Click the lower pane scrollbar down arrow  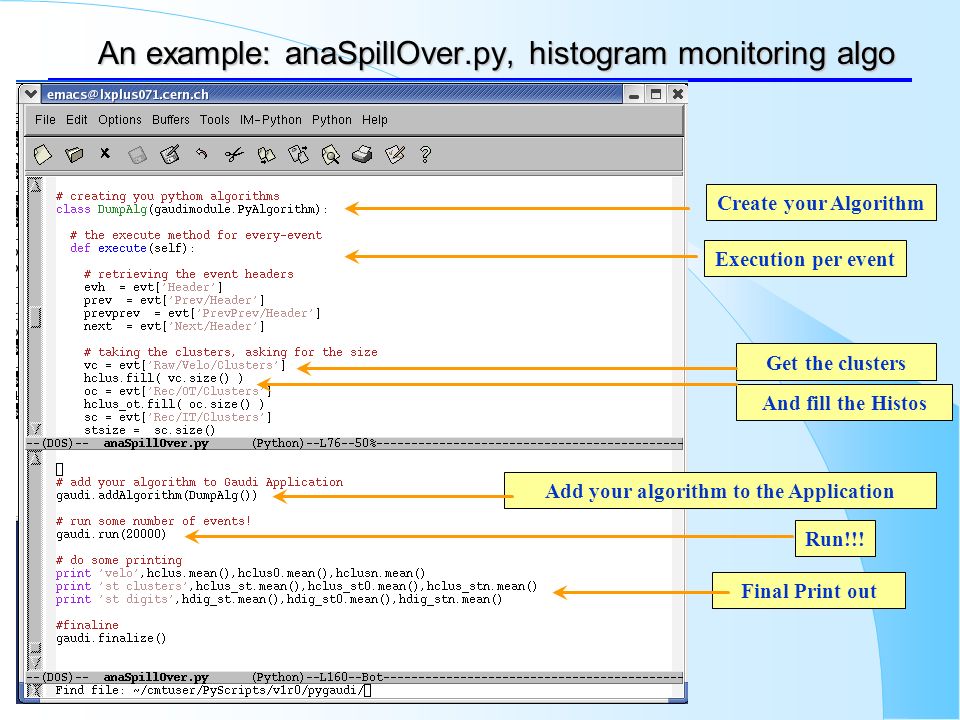coord(36,662)
